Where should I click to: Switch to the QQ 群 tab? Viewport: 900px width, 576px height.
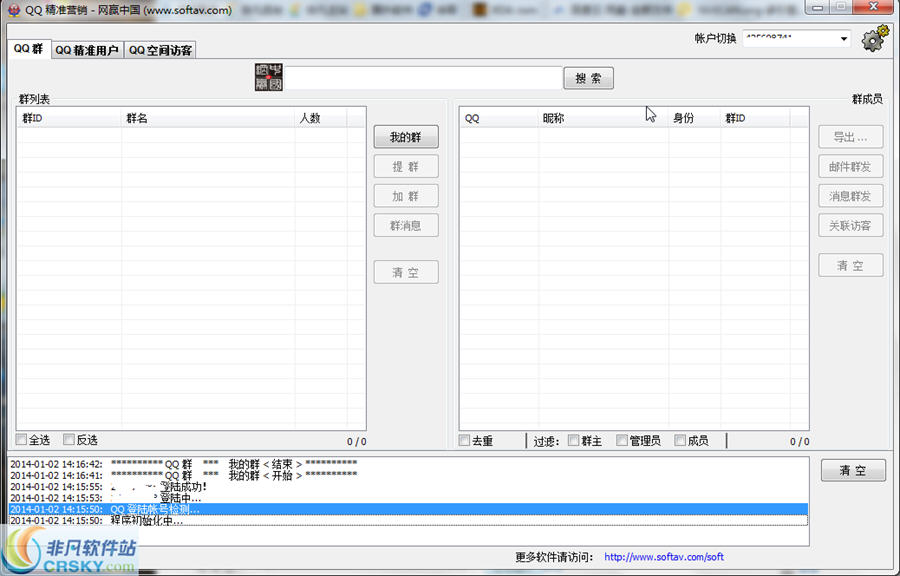coord(29,49)
